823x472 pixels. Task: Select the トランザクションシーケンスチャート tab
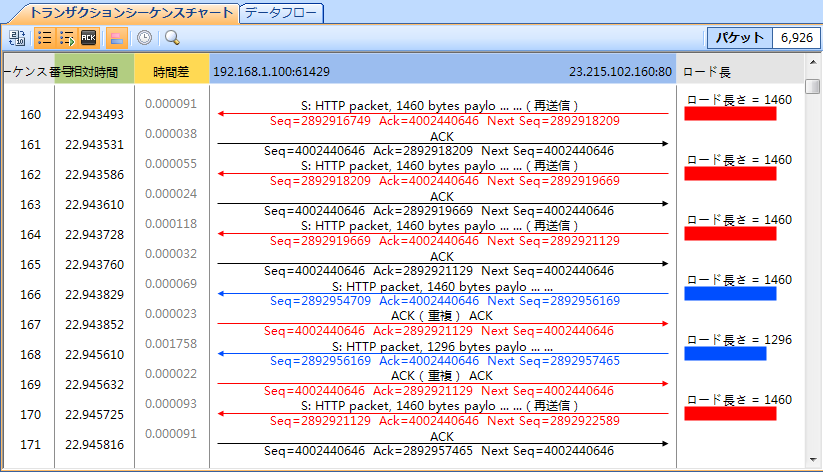coord(132,13)
